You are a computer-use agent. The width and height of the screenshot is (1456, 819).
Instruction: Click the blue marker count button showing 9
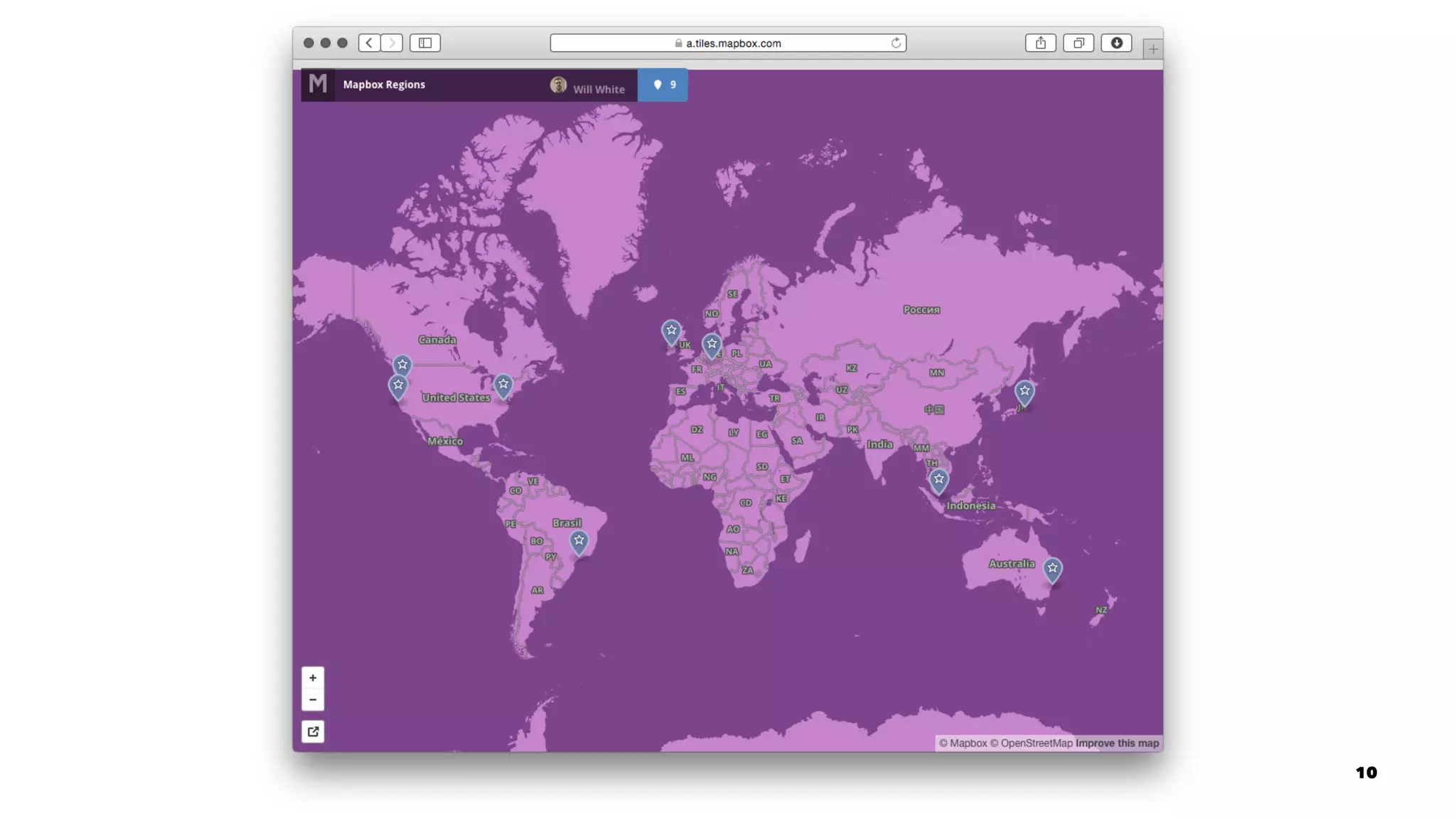click(x=663, y=85)
